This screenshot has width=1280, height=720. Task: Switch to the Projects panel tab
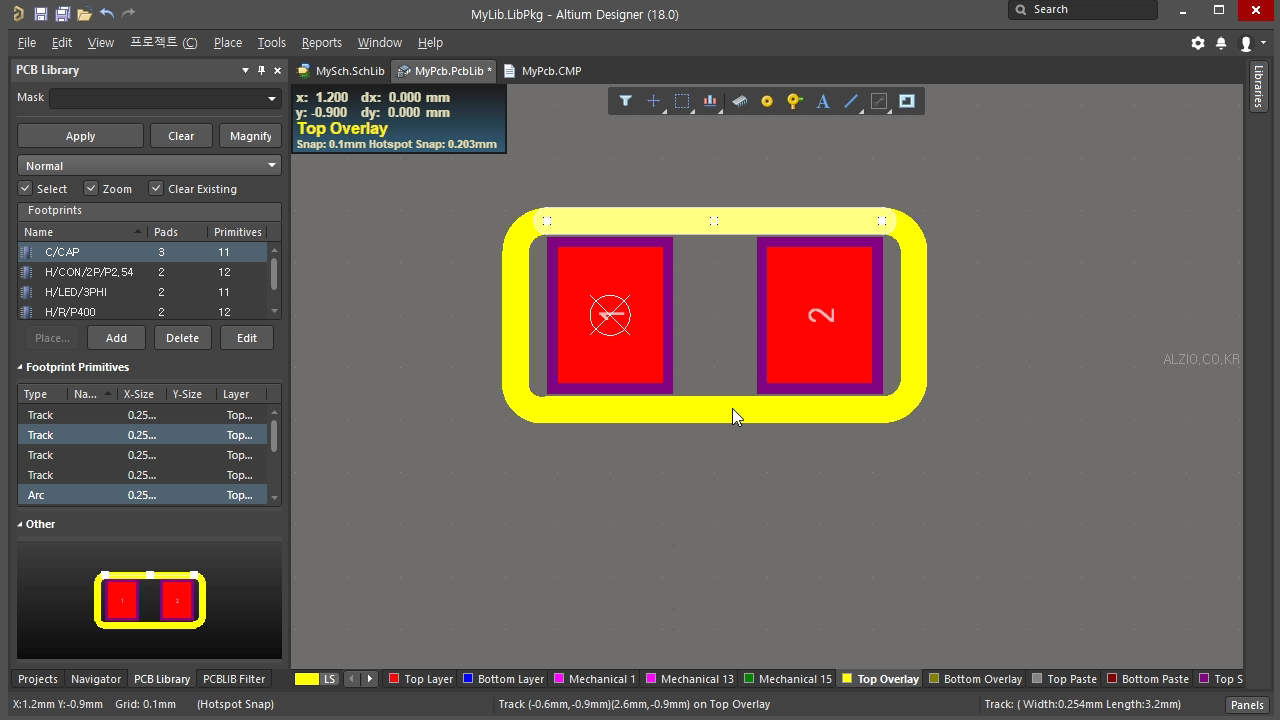click(x=38, y=679)
